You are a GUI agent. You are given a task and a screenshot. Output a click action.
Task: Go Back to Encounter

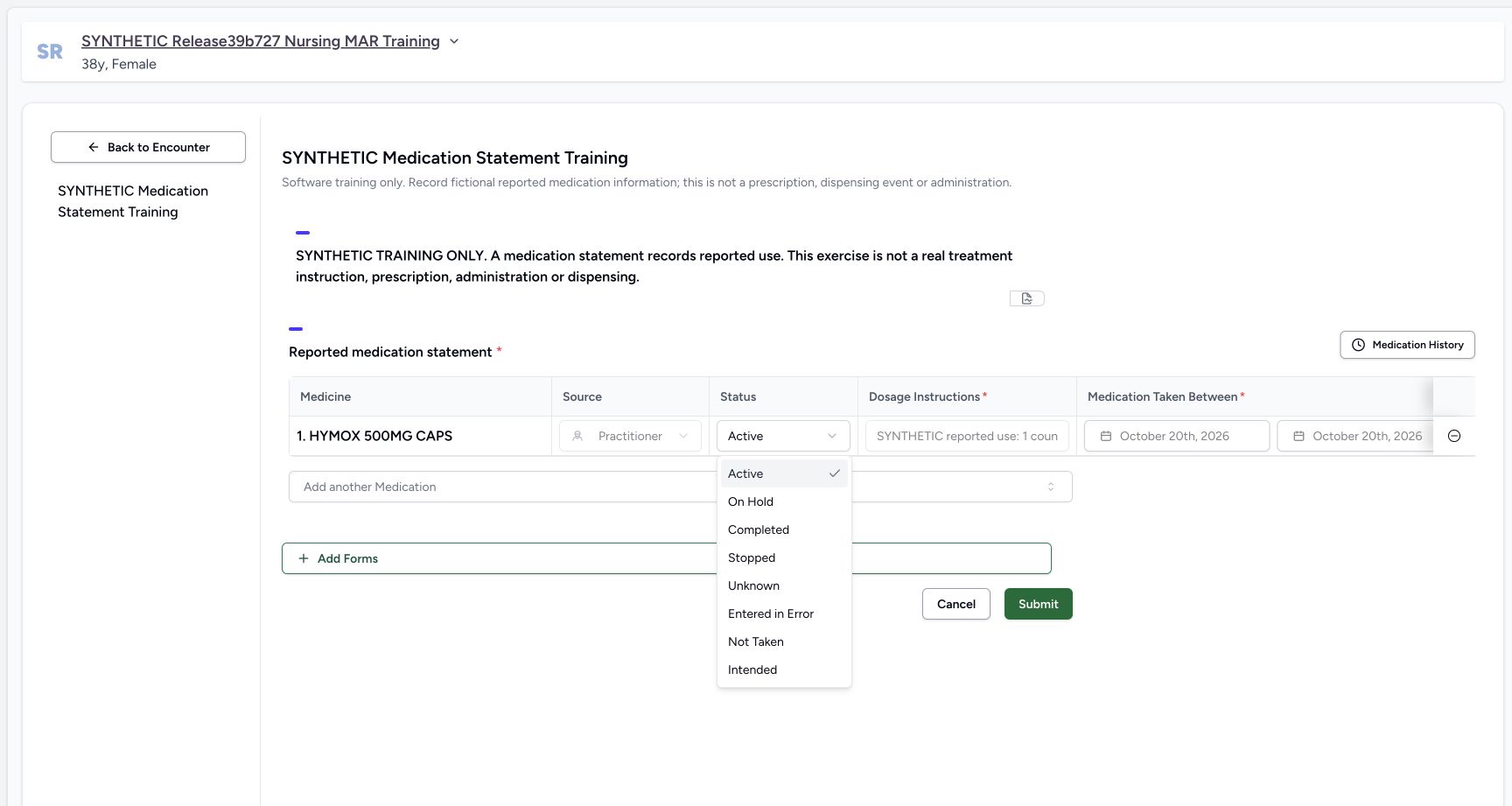[148, 147]
